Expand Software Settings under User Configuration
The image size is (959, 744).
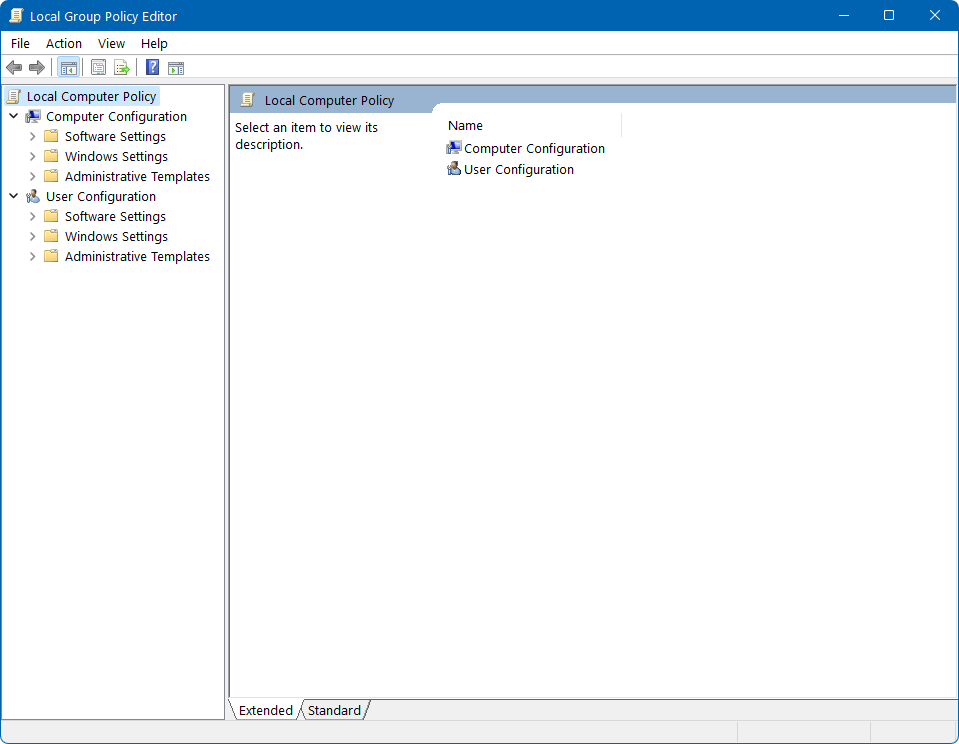[x=32, y=217]
